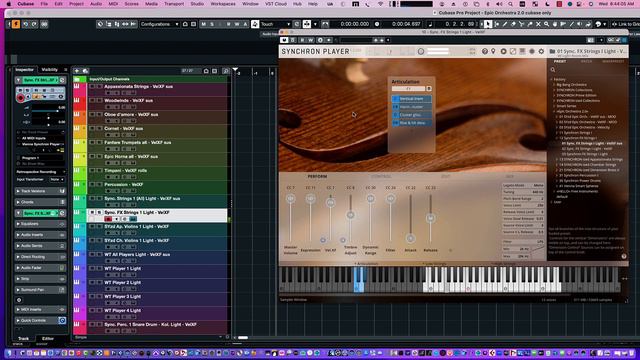640x360 pixels.
Task: Solo the Cornet - VelXF sus track
Action: click(99, 128)
